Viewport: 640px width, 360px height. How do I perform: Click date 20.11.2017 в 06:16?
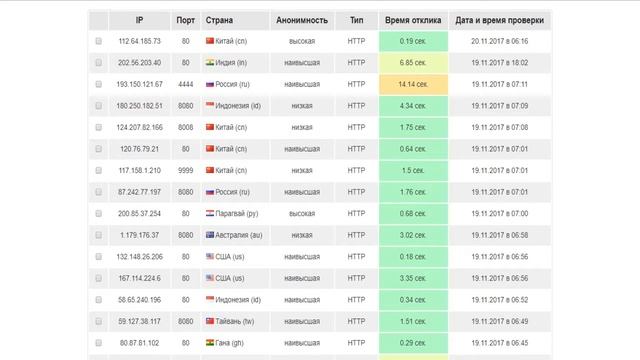pyautogui.click(x=500, y=41)
